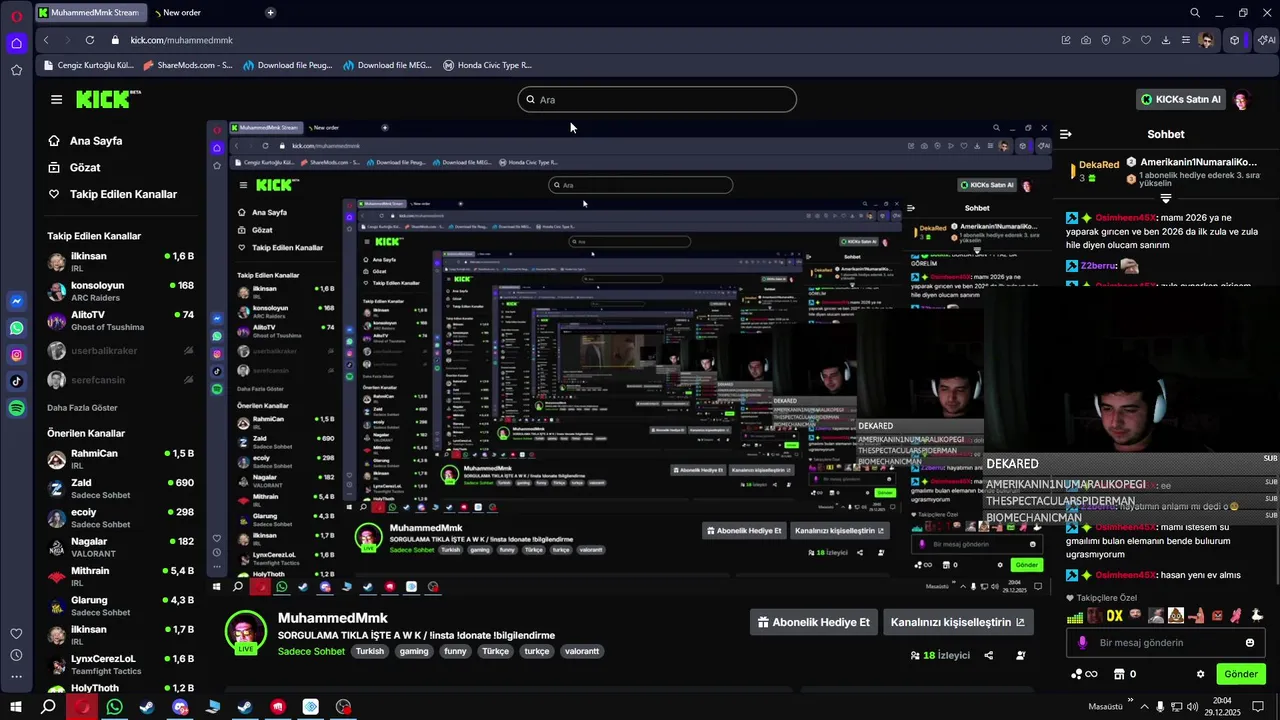Expand the gift leaderboard chevron
The height and width of the screenshot is (720, 1280).
click(x=1166, y=199)
